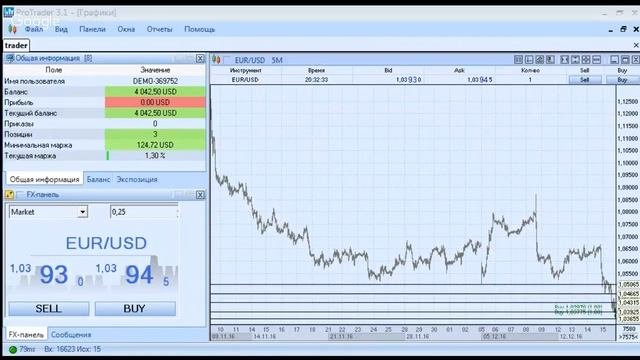640x360 pixels.
Task: Click the bracketed icon after Общая информация title
Action: (88, 58)
